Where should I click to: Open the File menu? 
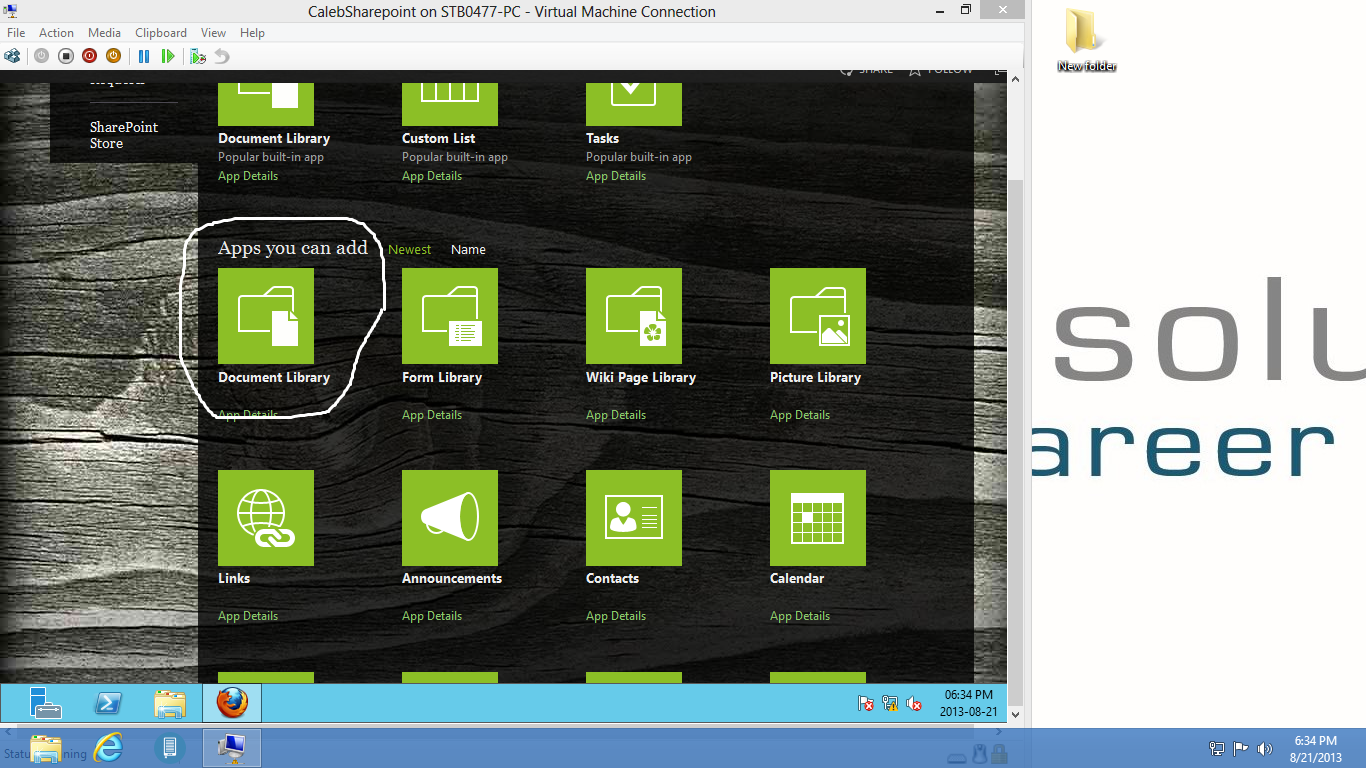(x=16, y=33)
